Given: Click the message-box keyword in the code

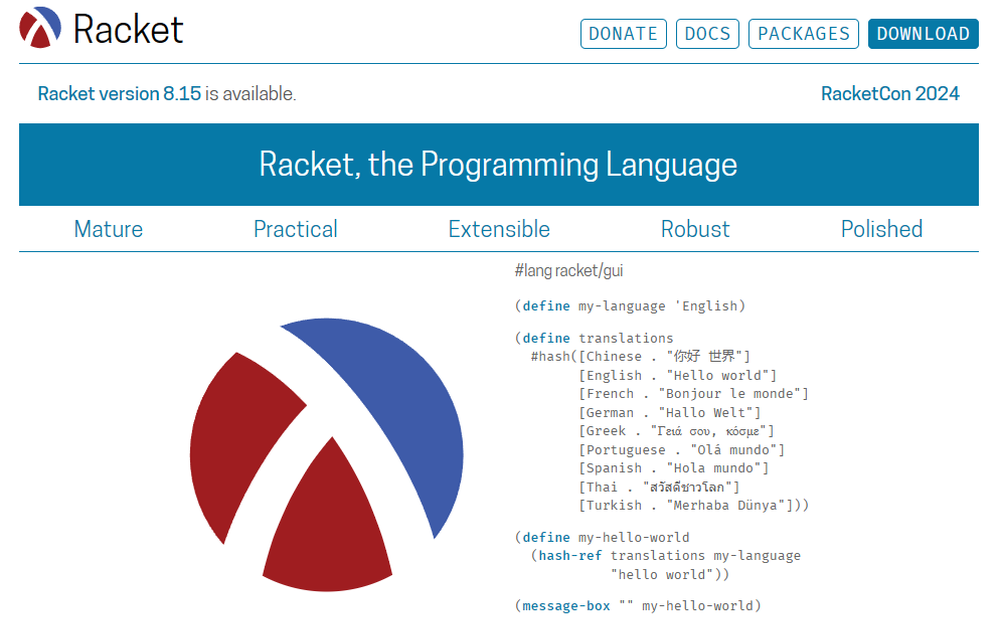Looking at the screenshot, I should click(565, 605).
